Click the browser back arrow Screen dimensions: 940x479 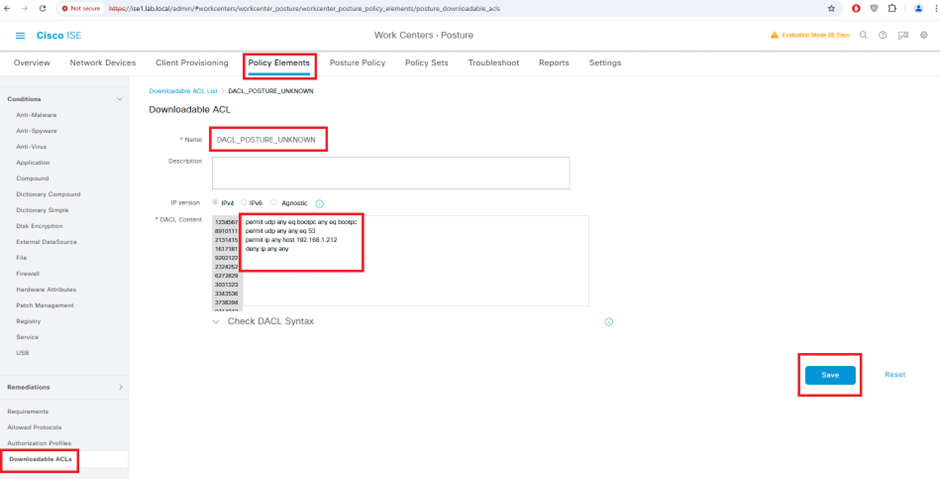(7, 8)
